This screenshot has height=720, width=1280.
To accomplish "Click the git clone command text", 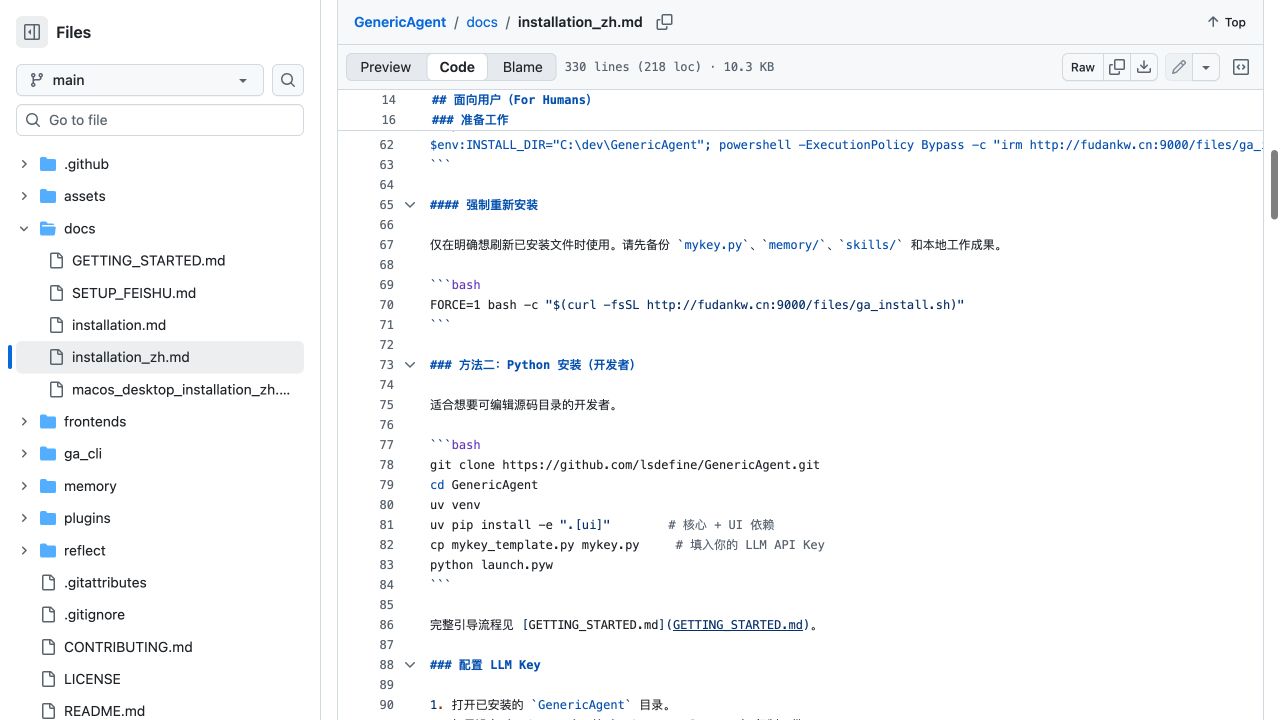I will pyautogui.click(x=625, y=465).
